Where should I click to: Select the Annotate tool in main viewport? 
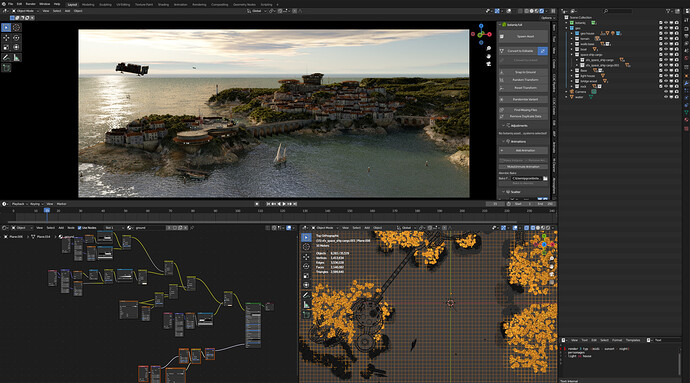pyautogui.click(x=6, y=57)
